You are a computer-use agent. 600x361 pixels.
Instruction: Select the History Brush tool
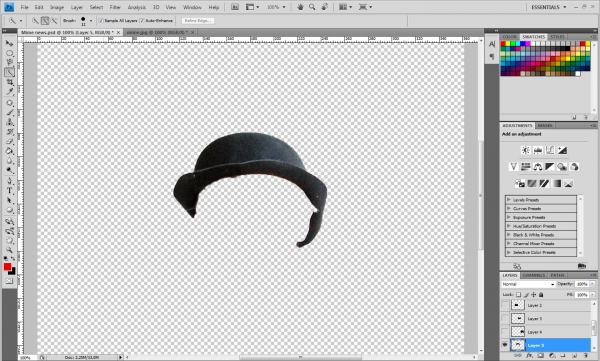pos(10,132)
